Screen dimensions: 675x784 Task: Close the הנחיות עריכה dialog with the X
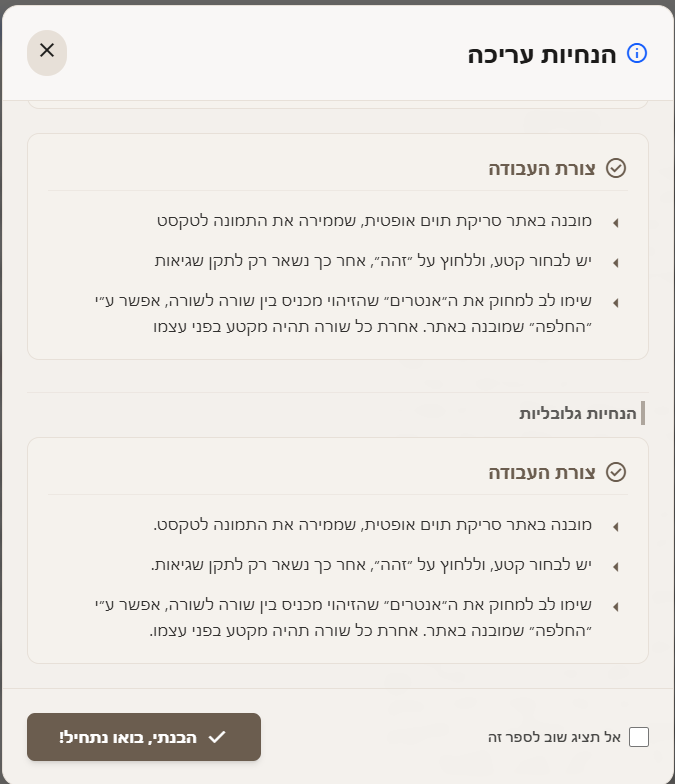pos(47,51)
